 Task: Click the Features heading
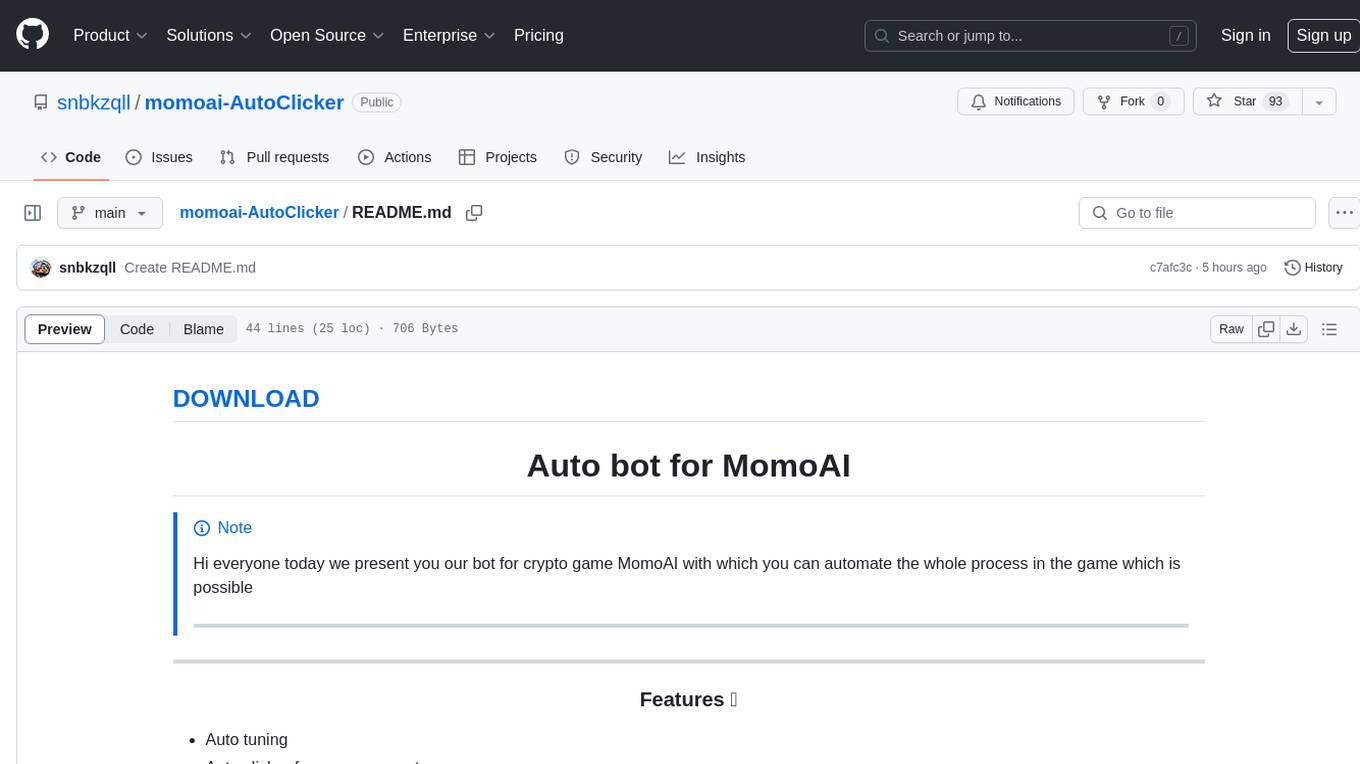[688, 699]
